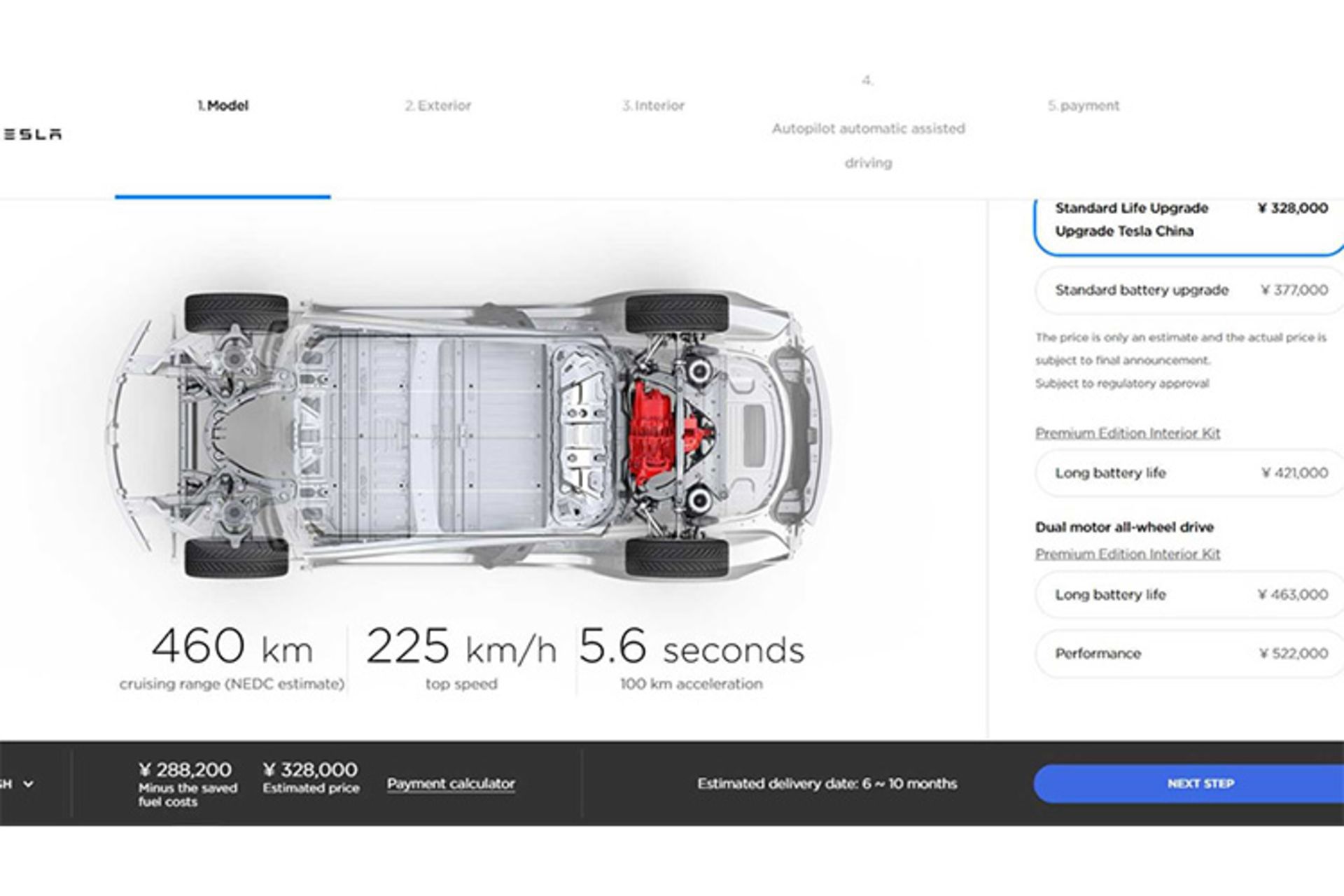Open the language dropdown chevron in bottom bar
This screenshot has width=1344, height=896.
29,784
